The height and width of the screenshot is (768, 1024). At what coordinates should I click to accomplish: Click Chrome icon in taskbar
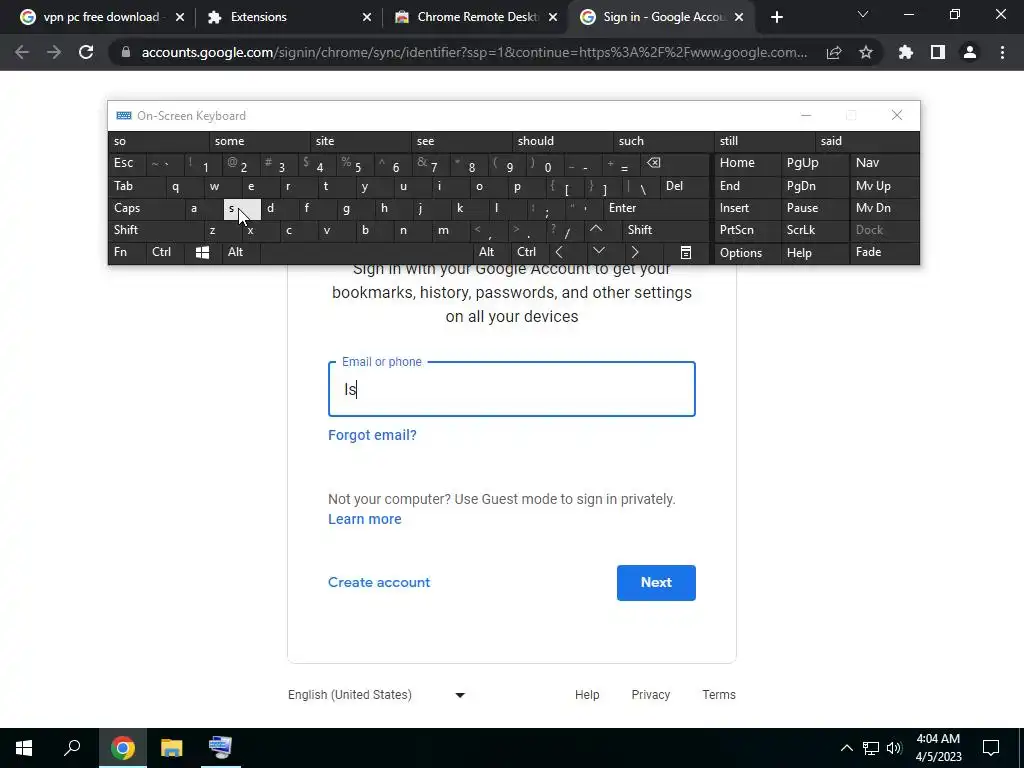click(122, 748)
